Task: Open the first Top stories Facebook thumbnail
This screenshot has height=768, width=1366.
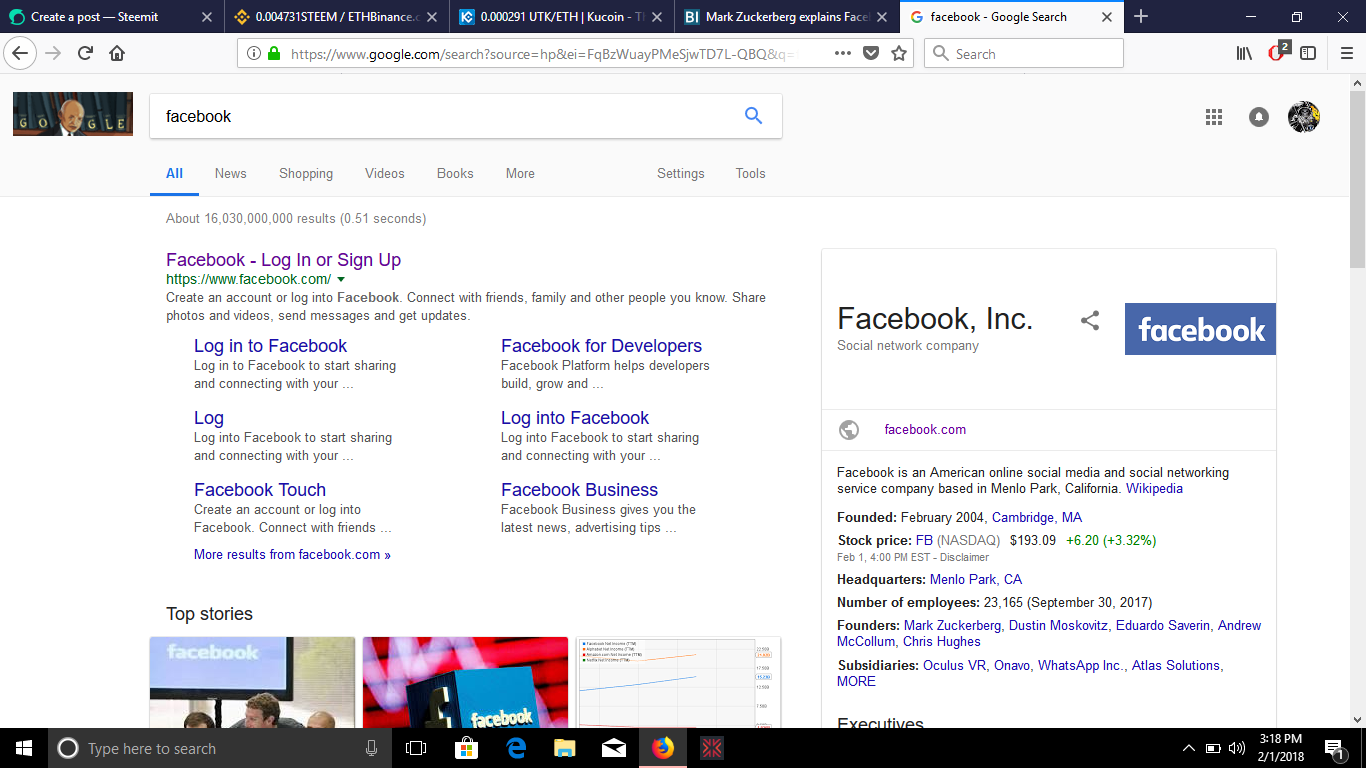Action: point(252,682)
